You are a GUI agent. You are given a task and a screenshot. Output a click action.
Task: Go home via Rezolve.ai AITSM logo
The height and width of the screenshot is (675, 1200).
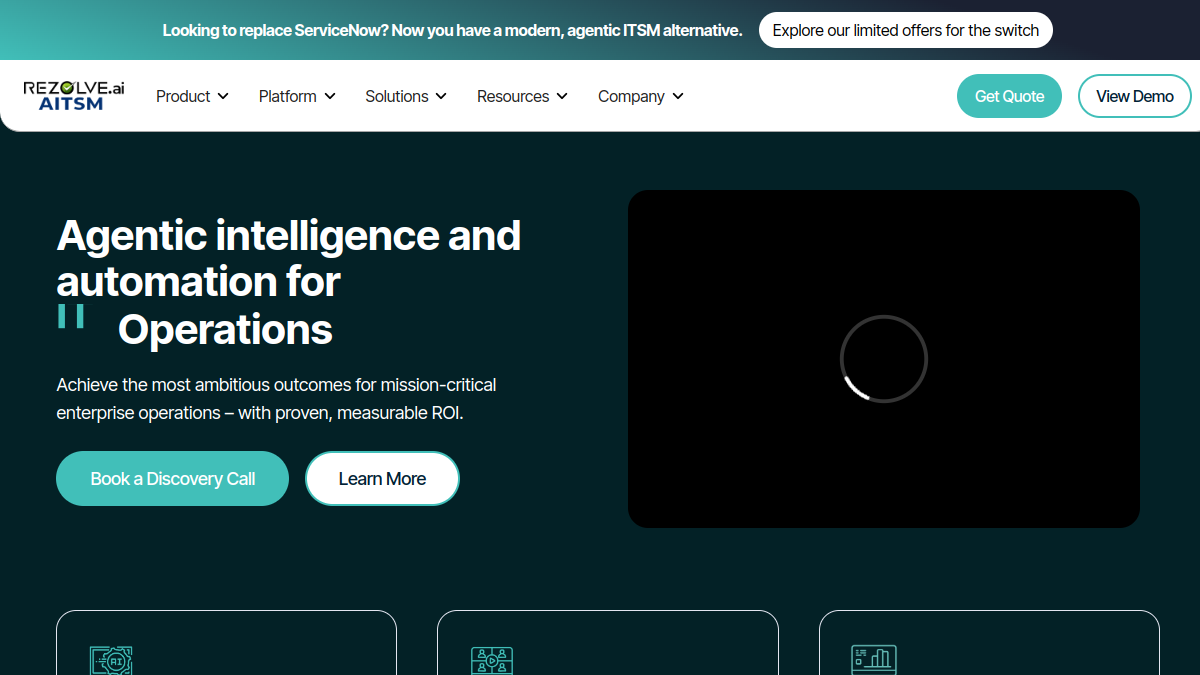[x=74, y=96]
